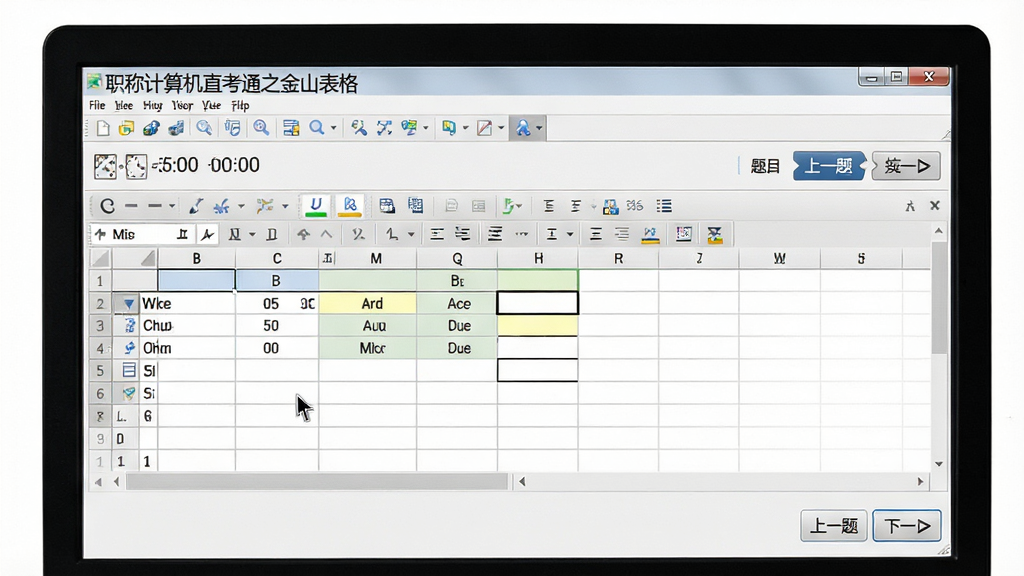Click the new blank document icon
Screen dimensions: 1024x576
(103, 128)
